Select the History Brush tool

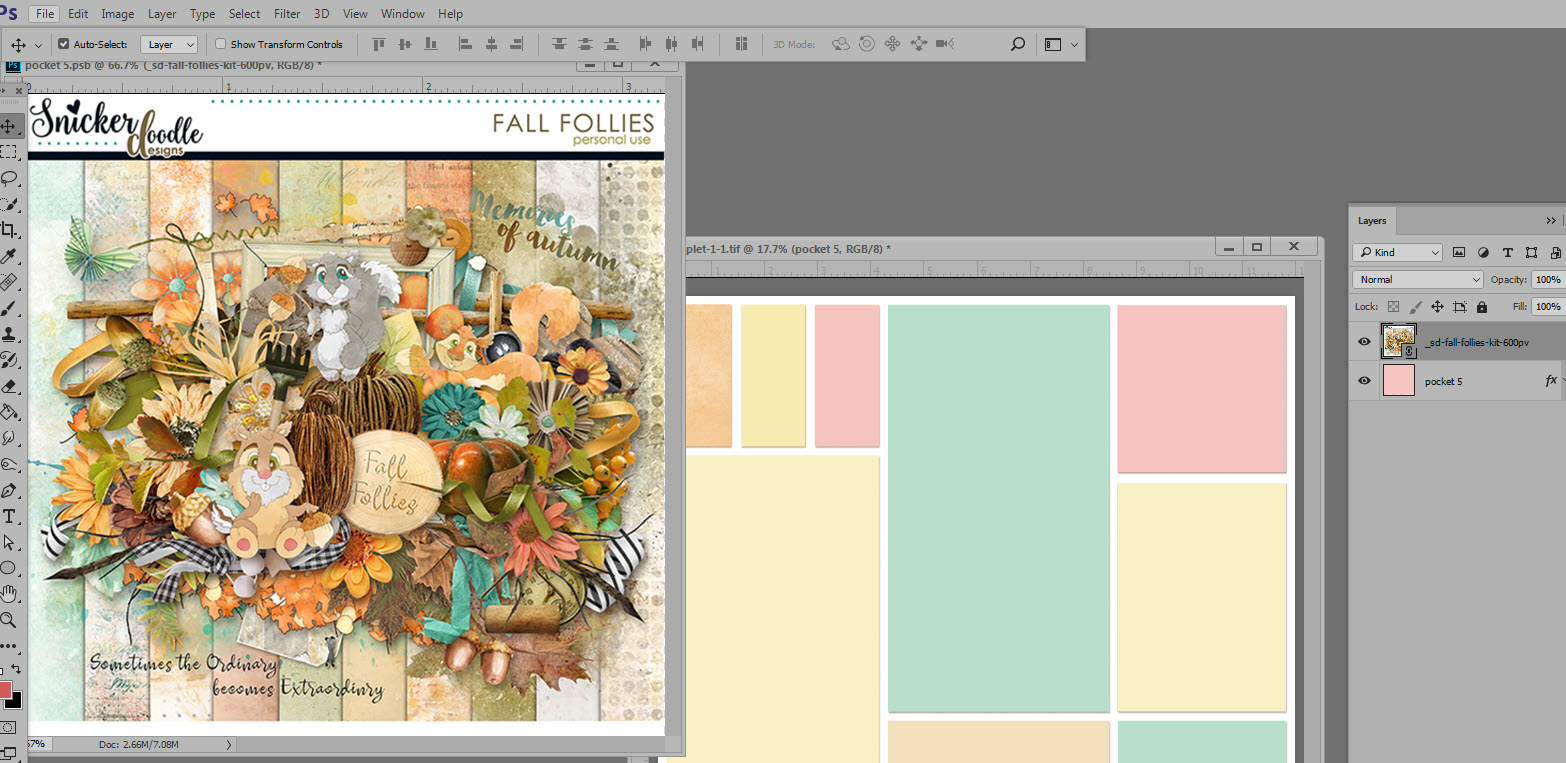(x=9, y=360)
